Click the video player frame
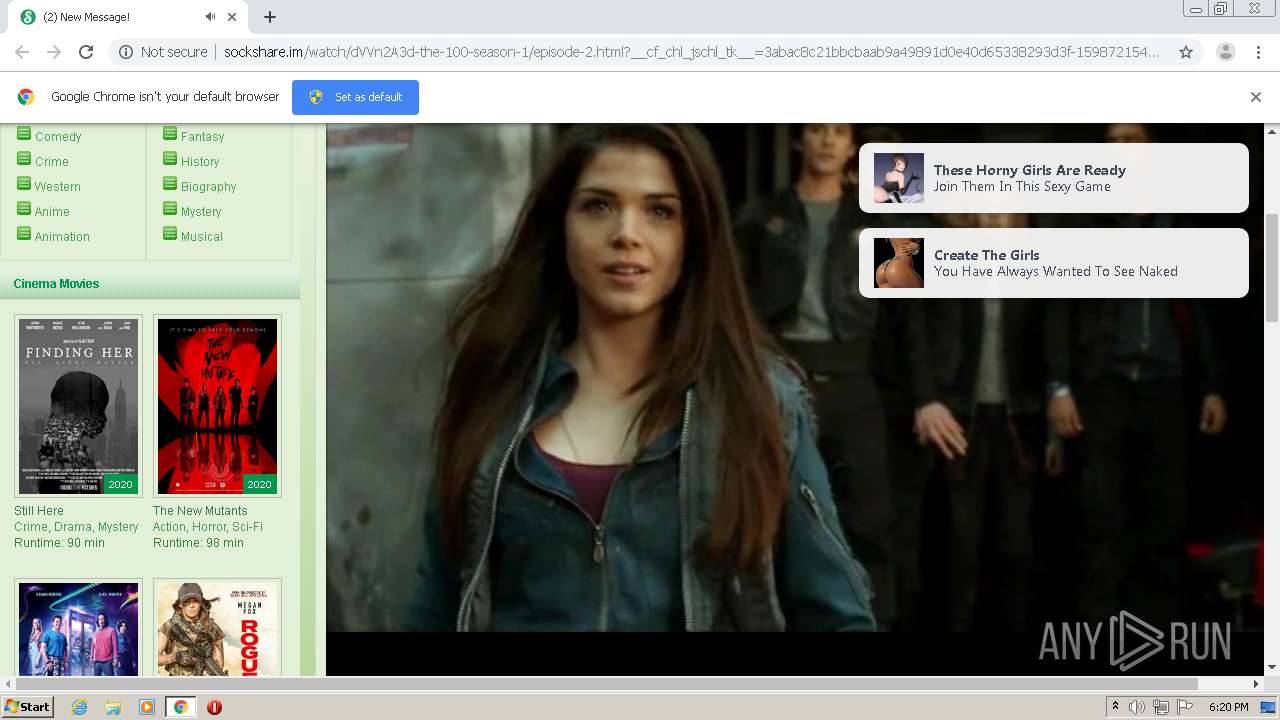Viewport: 1280px width, 720px height. click(x=795, y=400)
